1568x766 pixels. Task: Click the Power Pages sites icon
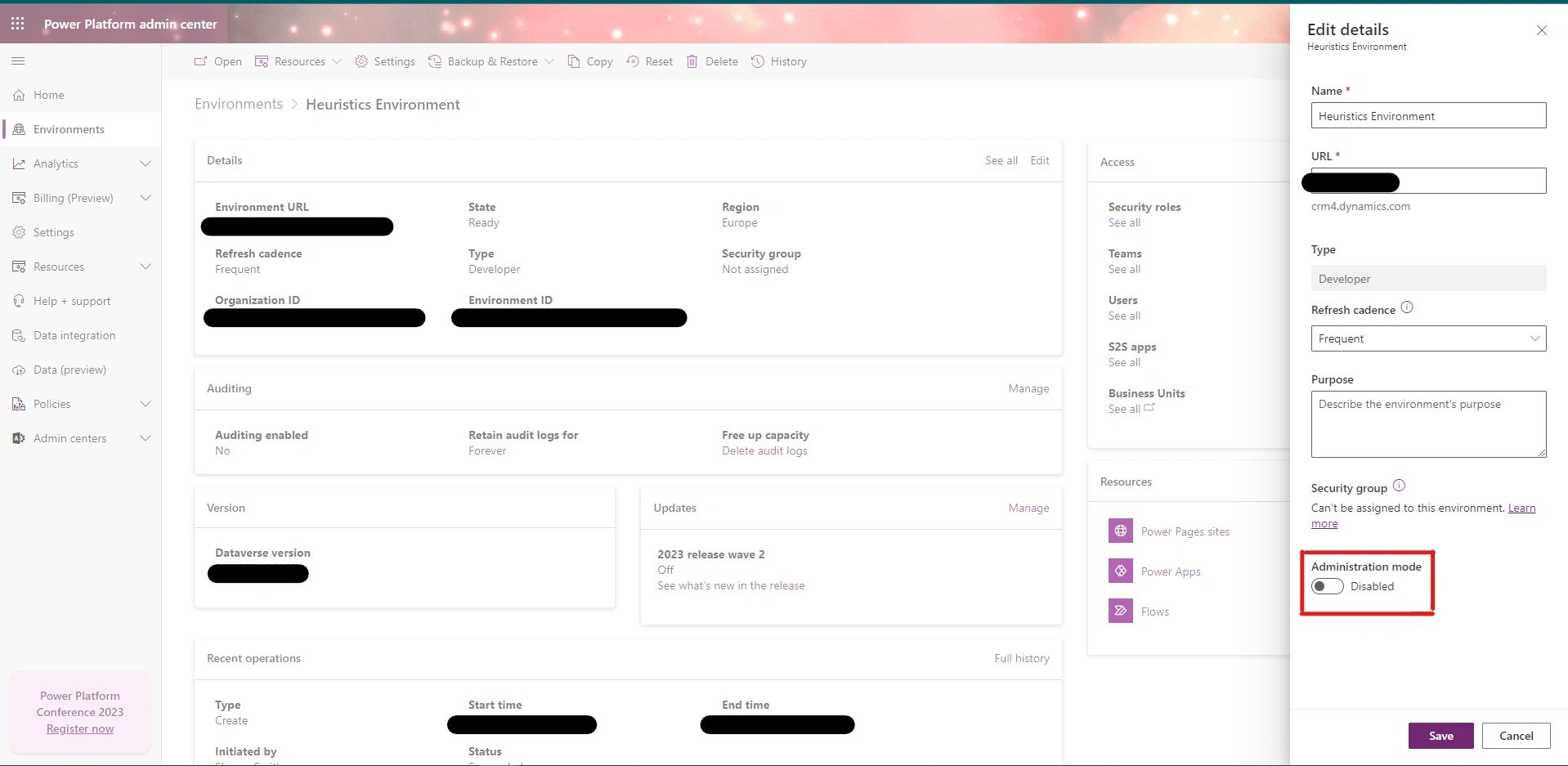pyautogui.click(x=1120, y=531)
